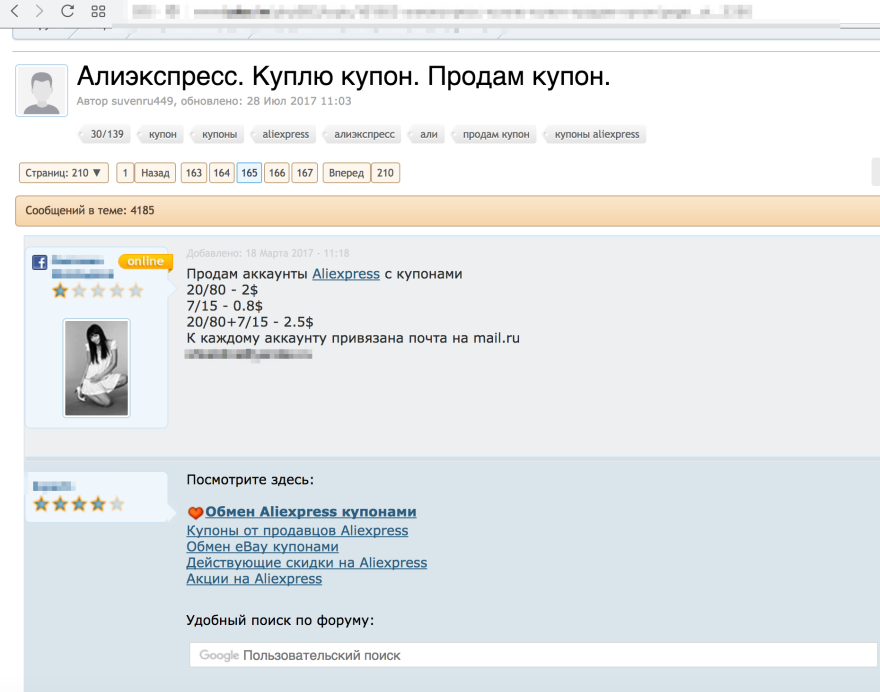Screen dimensions: 880x692
Task: Click the Facebook icon beside the poster's name
Action: point(40,262)
